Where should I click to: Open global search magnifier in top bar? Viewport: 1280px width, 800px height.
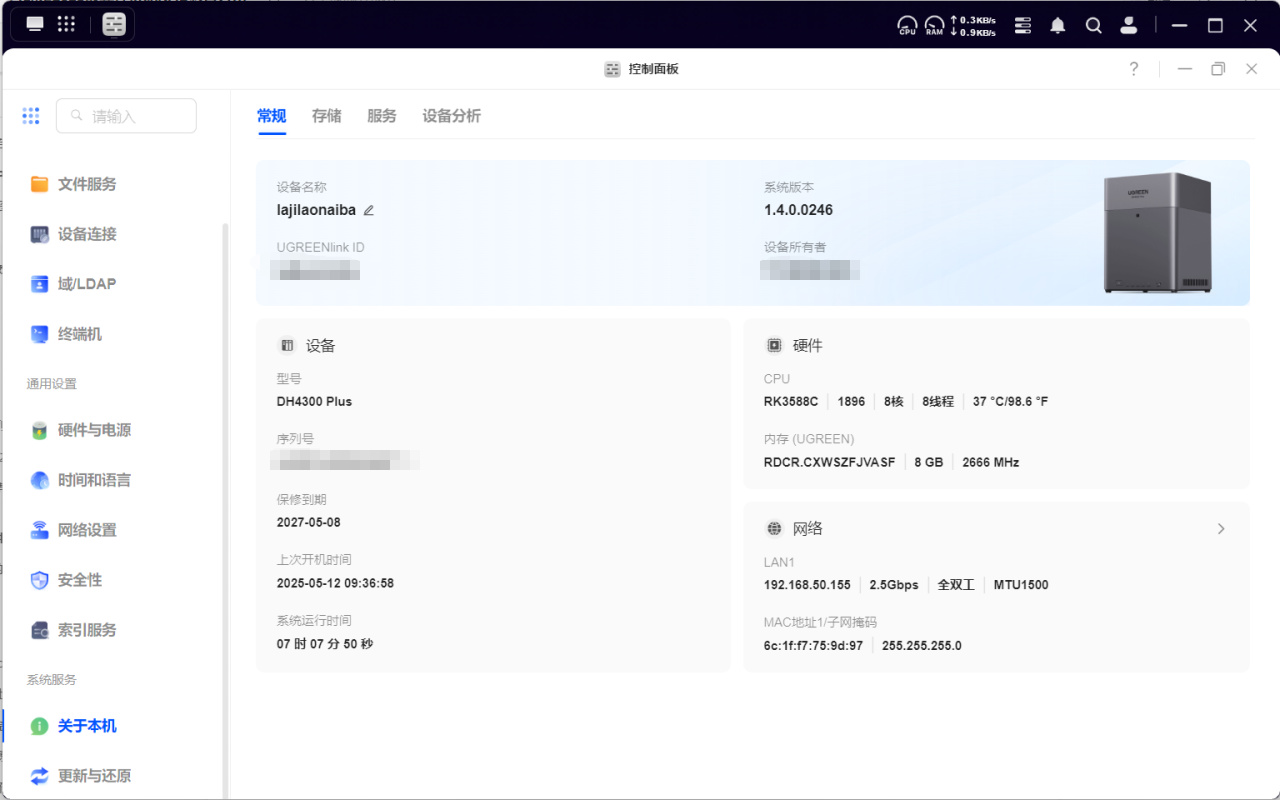1094,25
